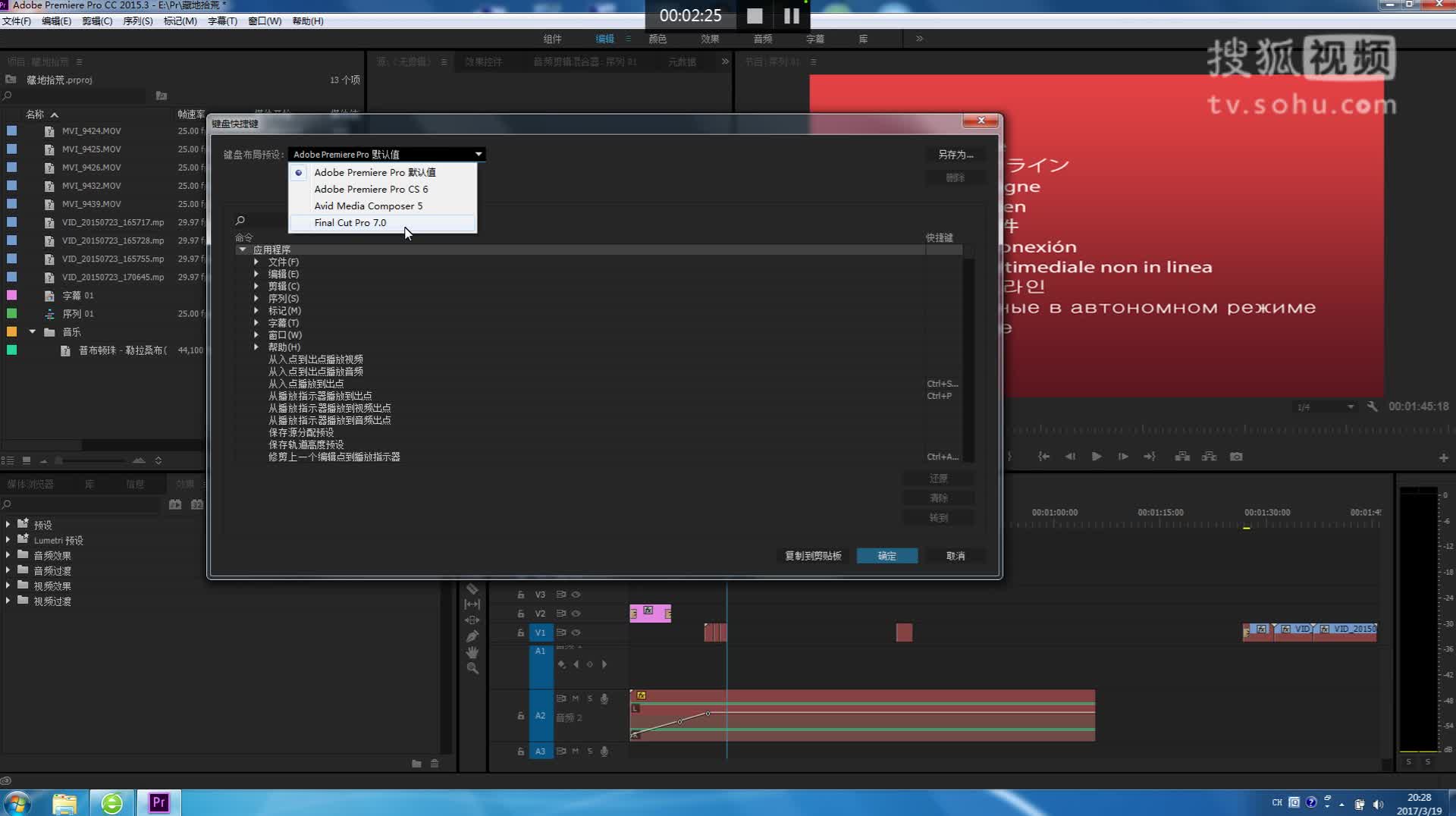The width and height of the screenshot is (1456, 816).
Task: Click the volume icon in system tray
Action: pyautogui.click(x=1378, y=804)
